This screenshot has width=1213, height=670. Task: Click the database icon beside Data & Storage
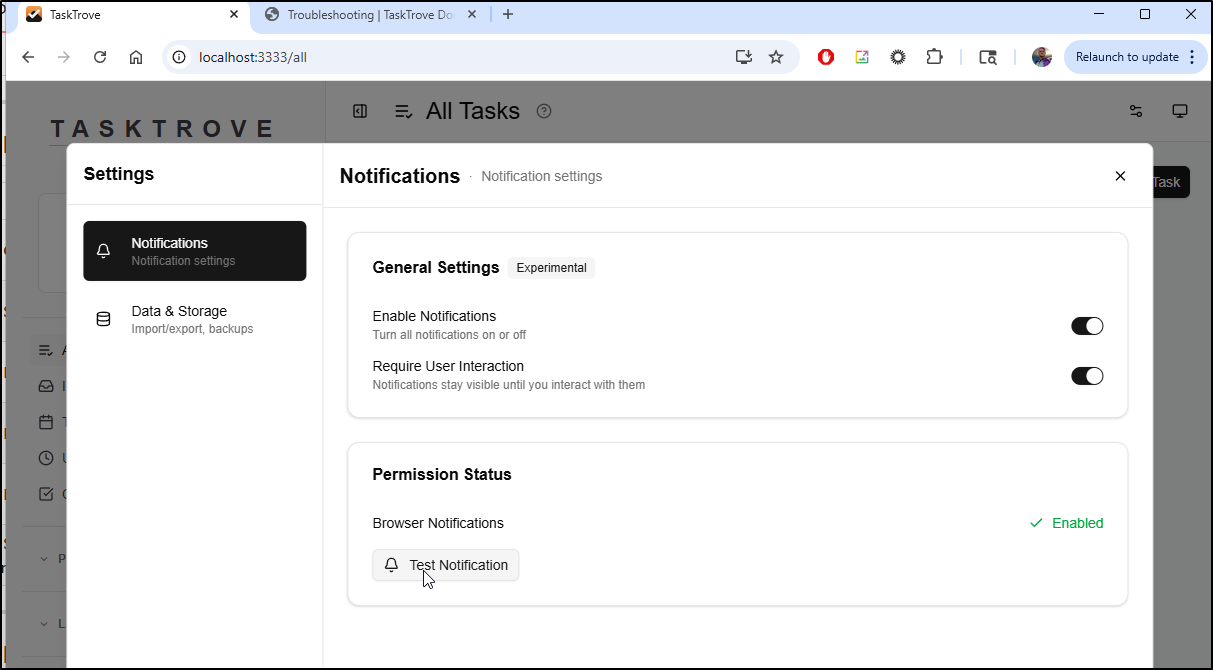(x=103, y=319)
